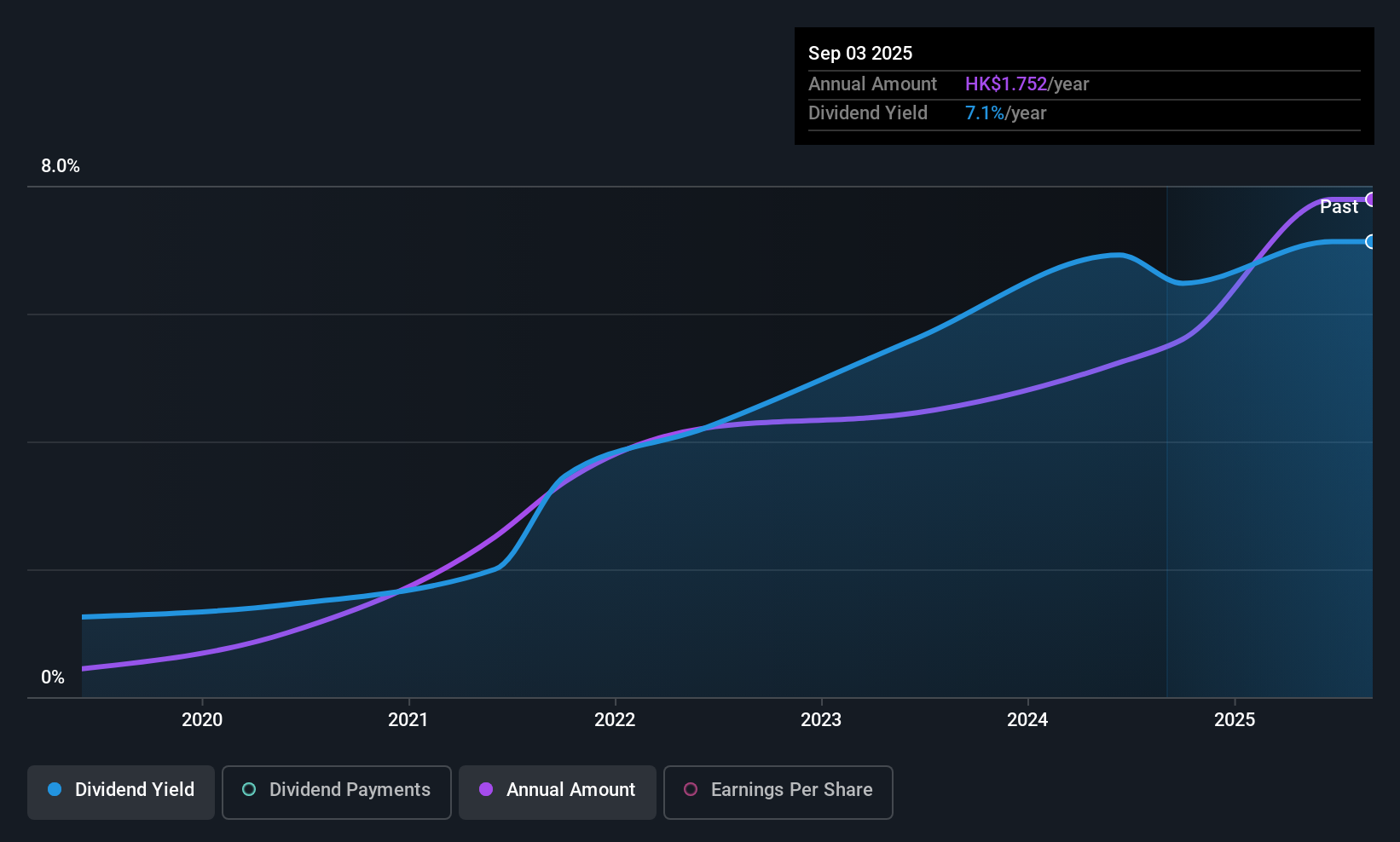
Task: Select the 2025 axis label
Action: (x=1235, y=719)
